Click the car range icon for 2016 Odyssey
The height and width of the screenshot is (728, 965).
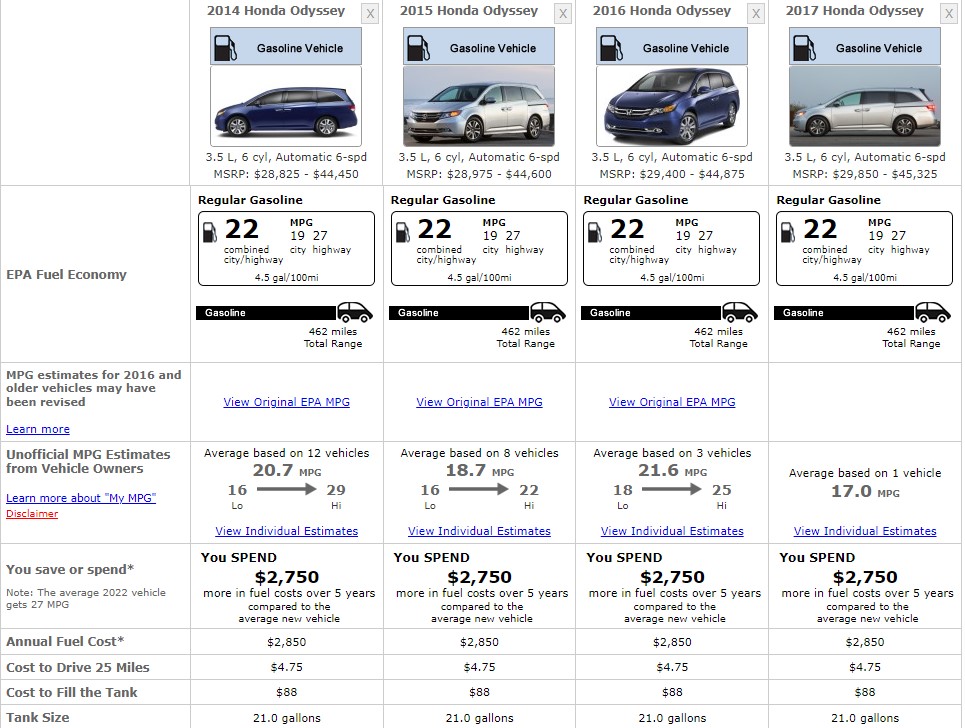click(740, 313)
